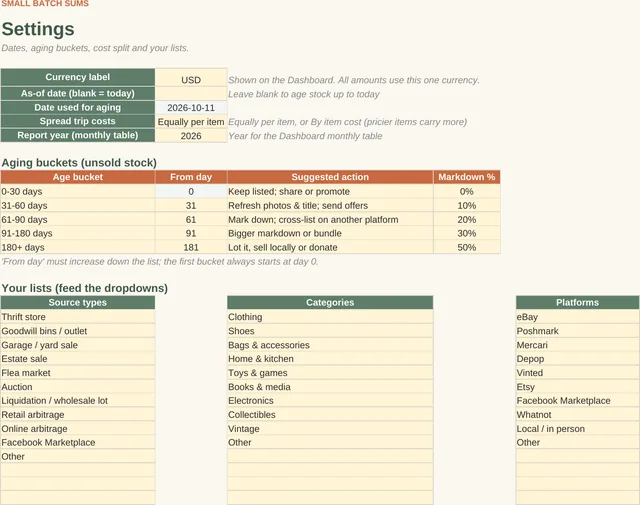Screen dimensions: 640x505
Task: Click the From day value 61
Action: [x=191, y=219]
